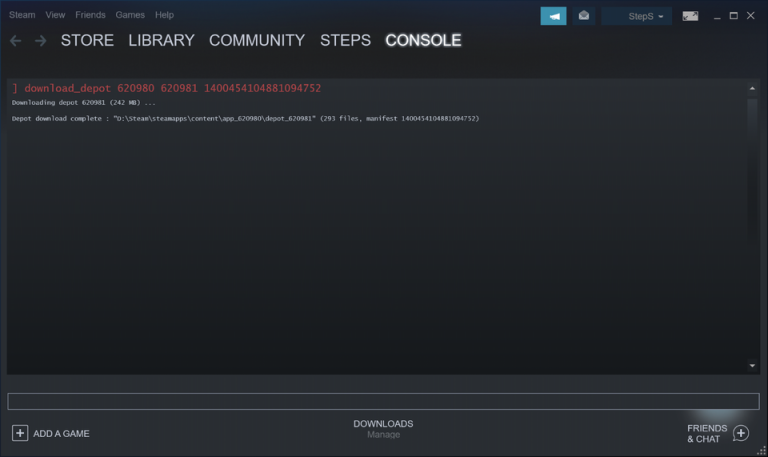Image resolution: width=768 pixels, height=457 pixels.
Task: Select the CONSOLE tab
Action: [423, 40]
